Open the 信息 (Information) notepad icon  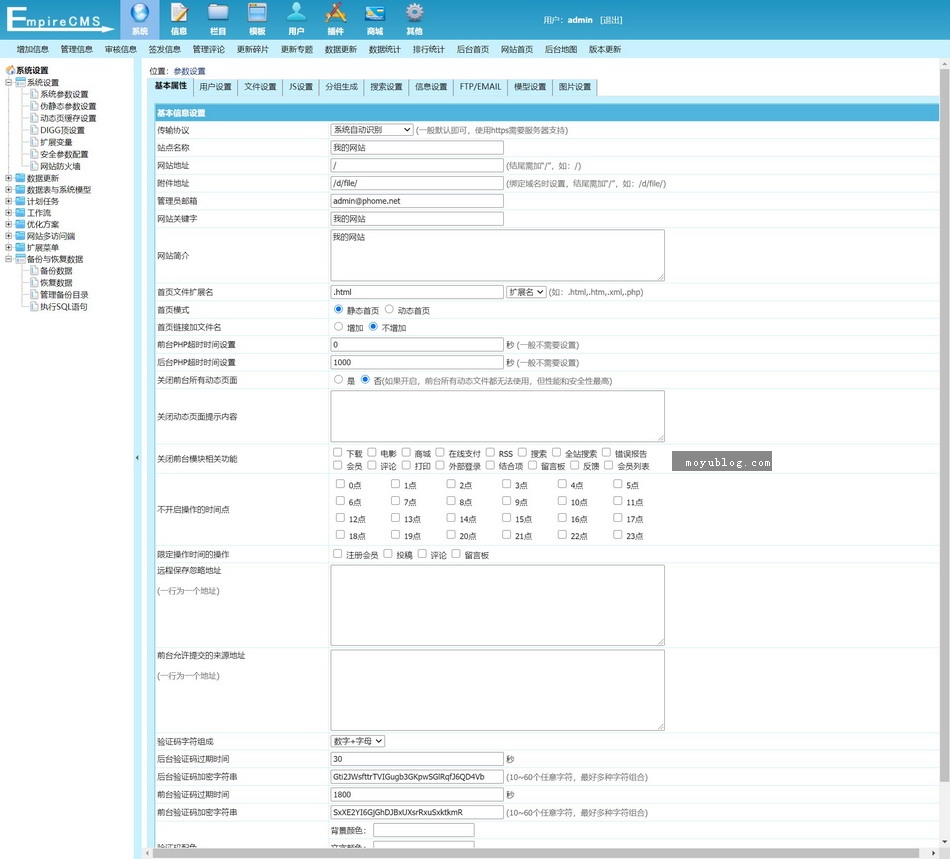click(179, 13)
